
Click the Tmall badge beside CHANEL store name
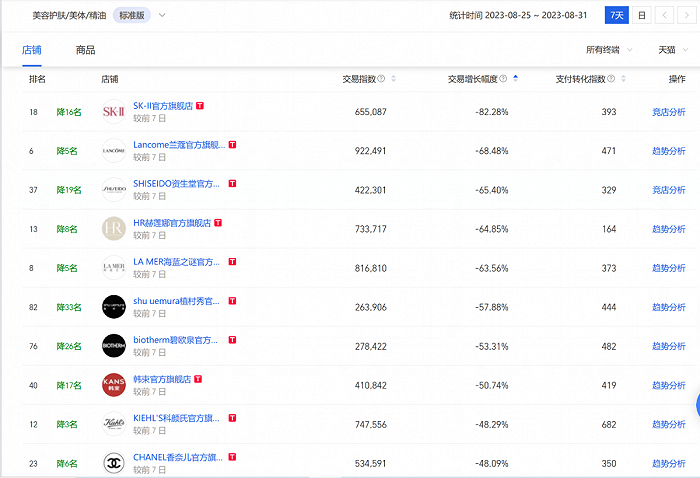point(233,457)
